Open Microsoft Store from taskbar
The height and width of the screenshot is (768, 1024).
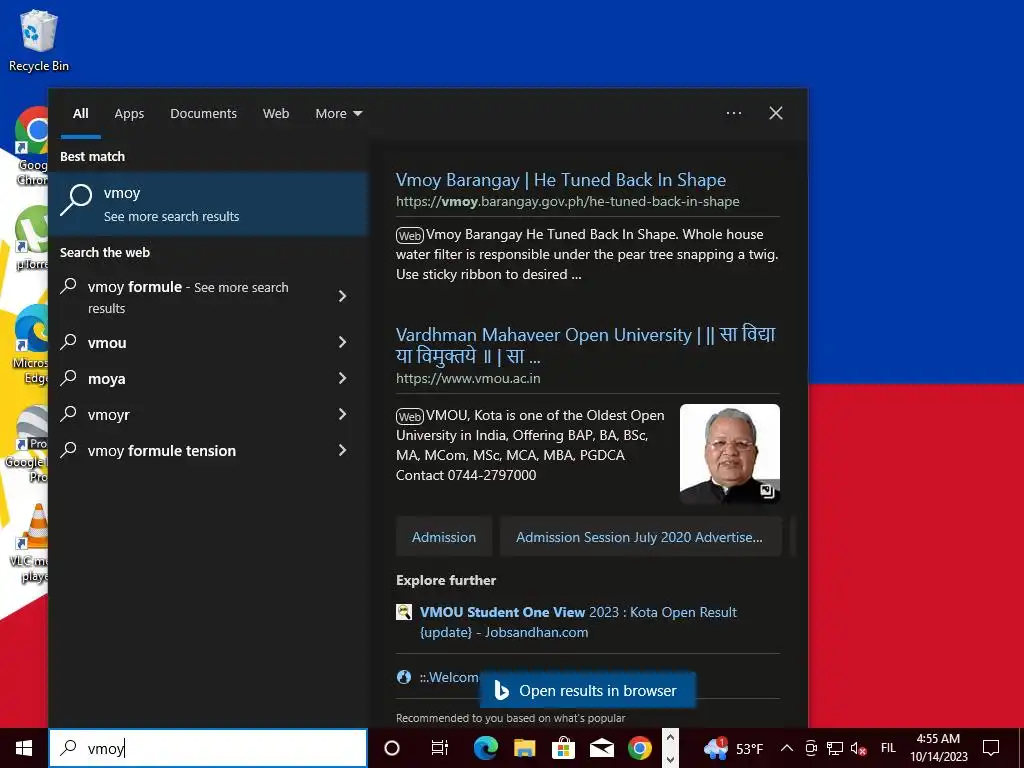563,748
